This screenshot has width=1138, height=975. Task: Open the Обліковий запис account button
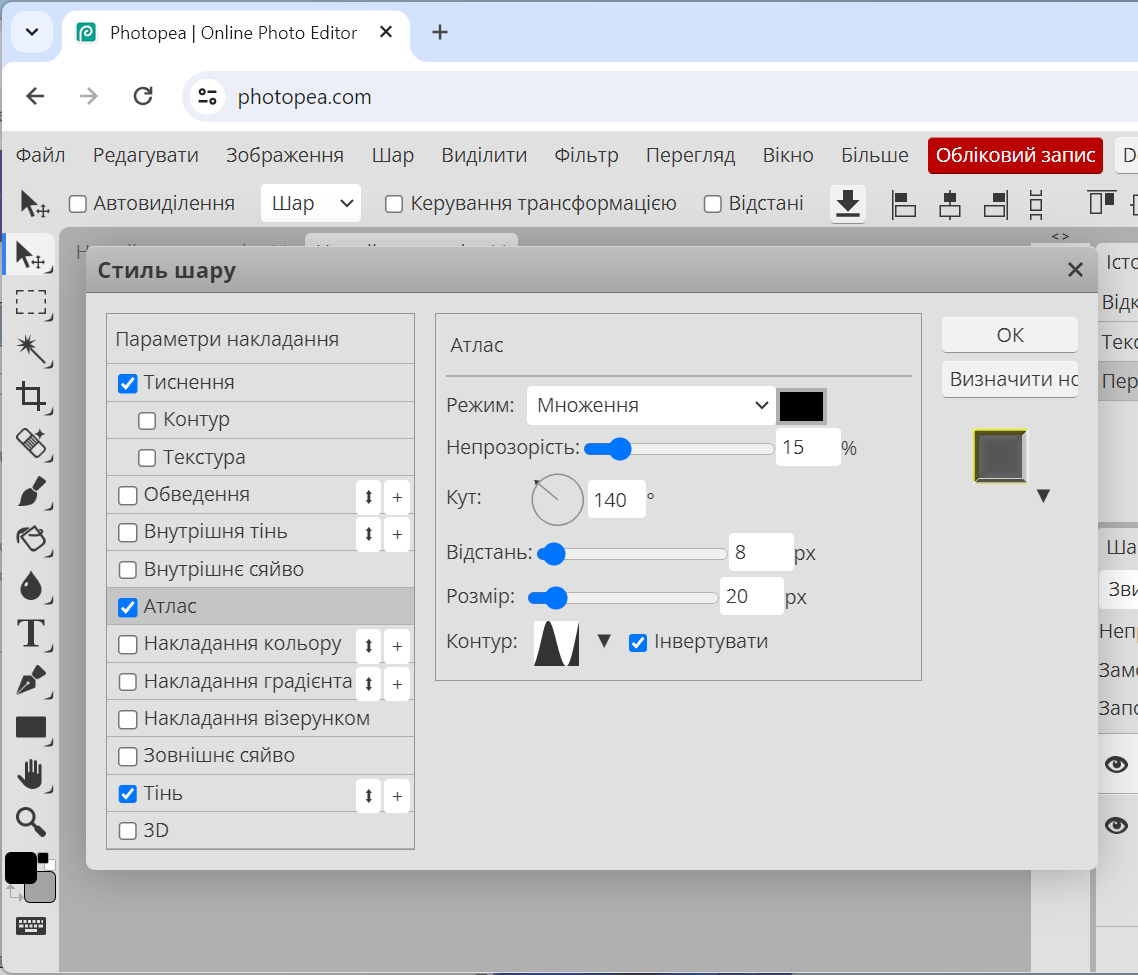[1015, 155]
